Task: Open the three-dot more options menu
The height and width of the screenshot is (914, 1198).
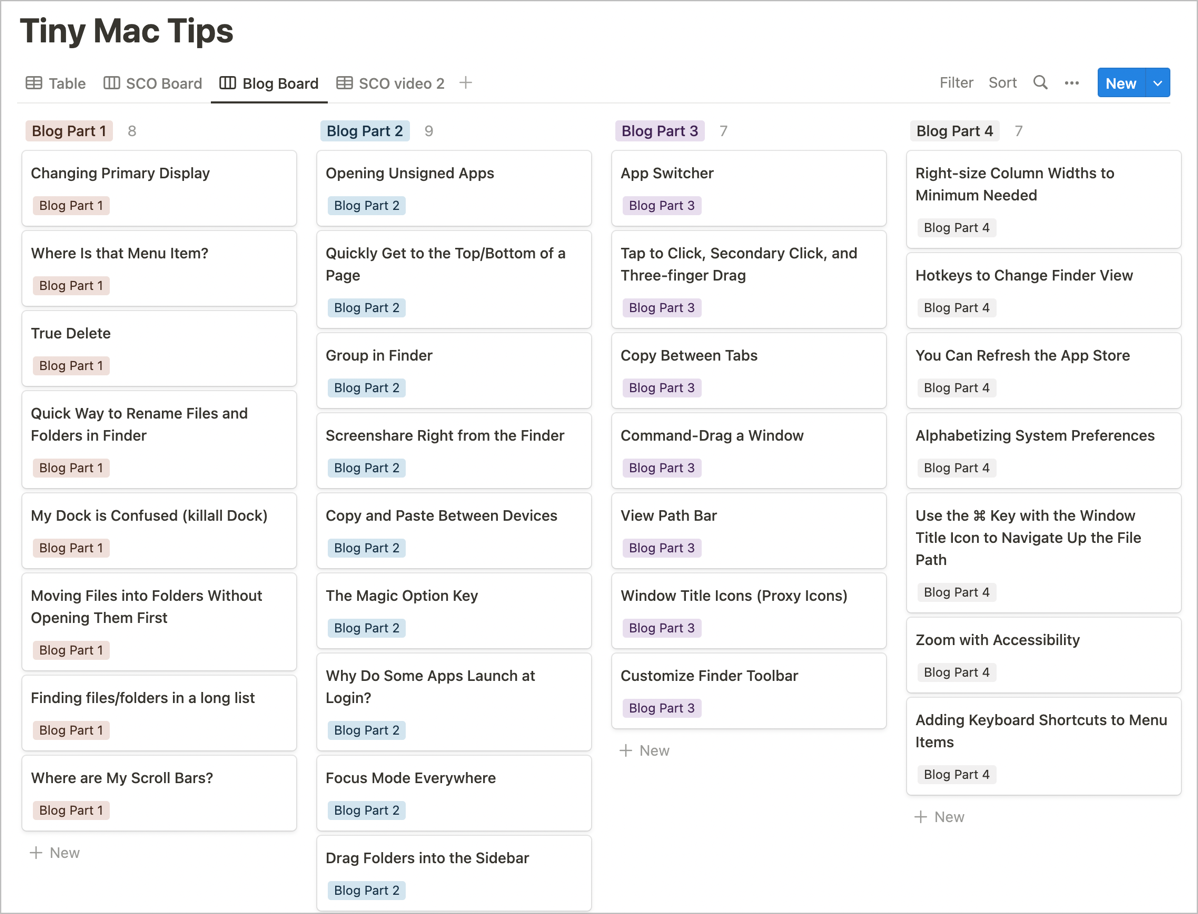Action: click(x=1072, y=83)
